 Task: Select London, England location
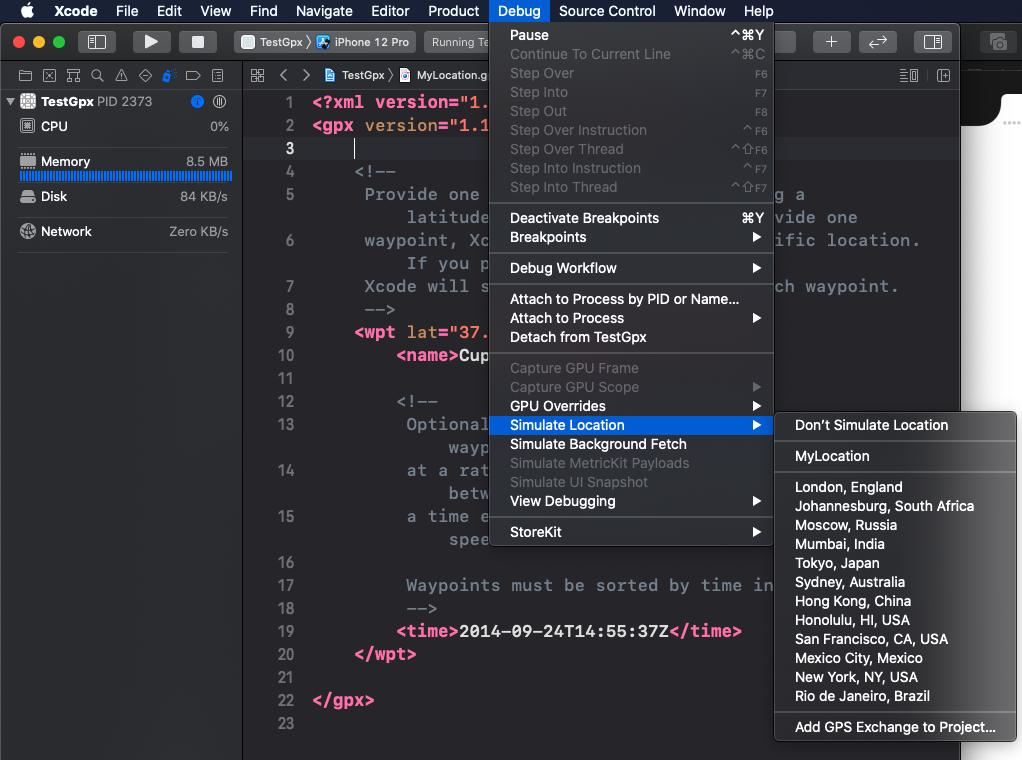tap(894, 488)
